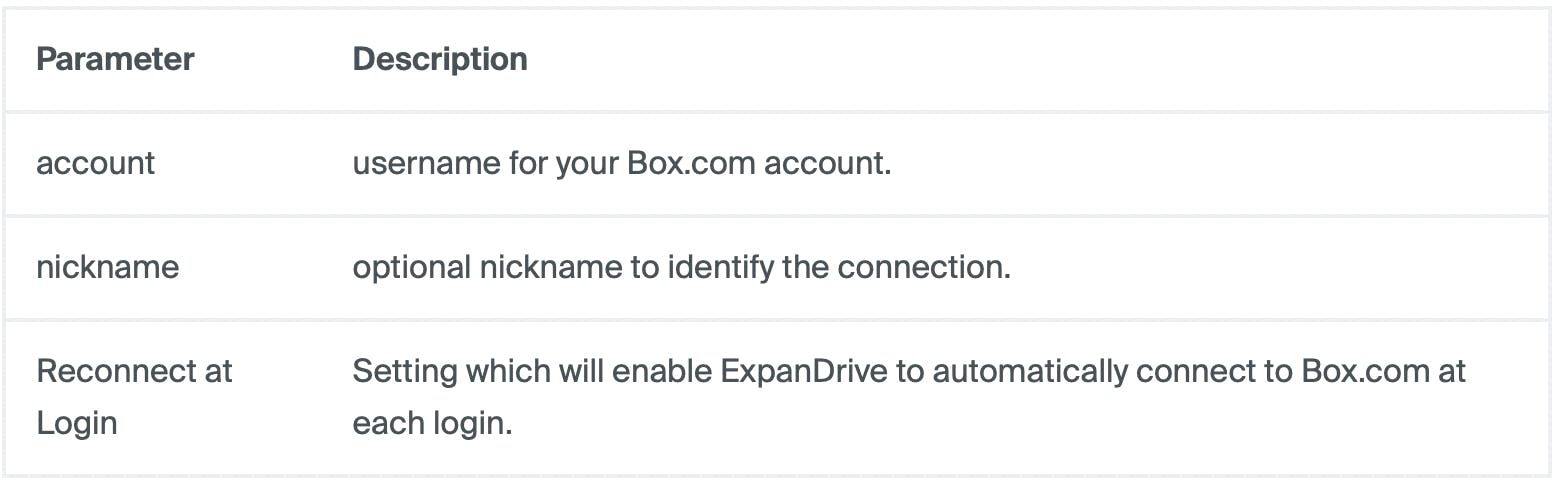The width and height of the screenshot is (1558, 480).
Task: Click the account description text
Action: coord(621,163)
